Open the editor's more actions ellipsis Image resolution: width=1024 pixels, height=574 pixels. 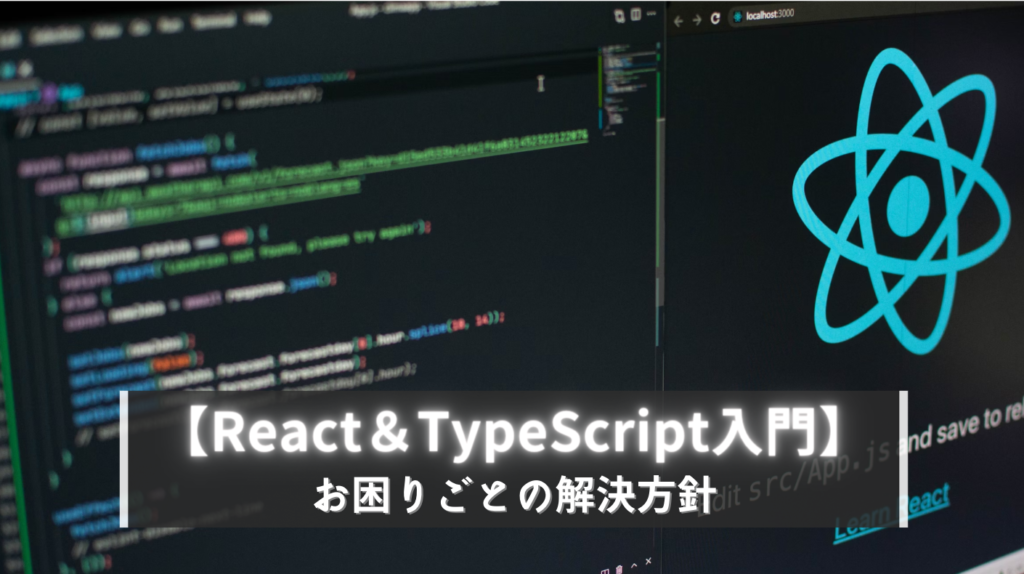click(x=651, y=13)
